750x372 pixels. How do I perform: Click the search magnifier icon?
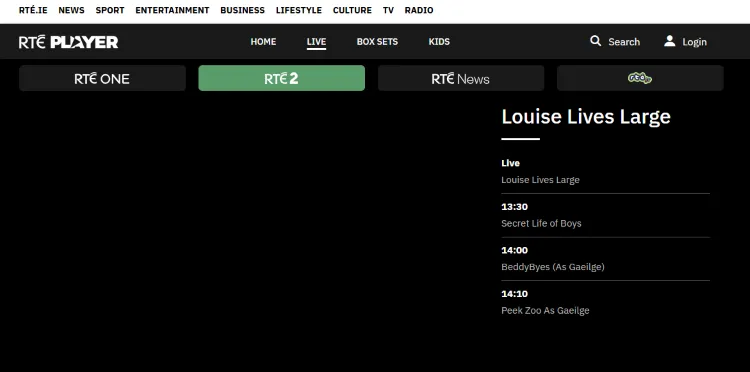pos(596,41)
